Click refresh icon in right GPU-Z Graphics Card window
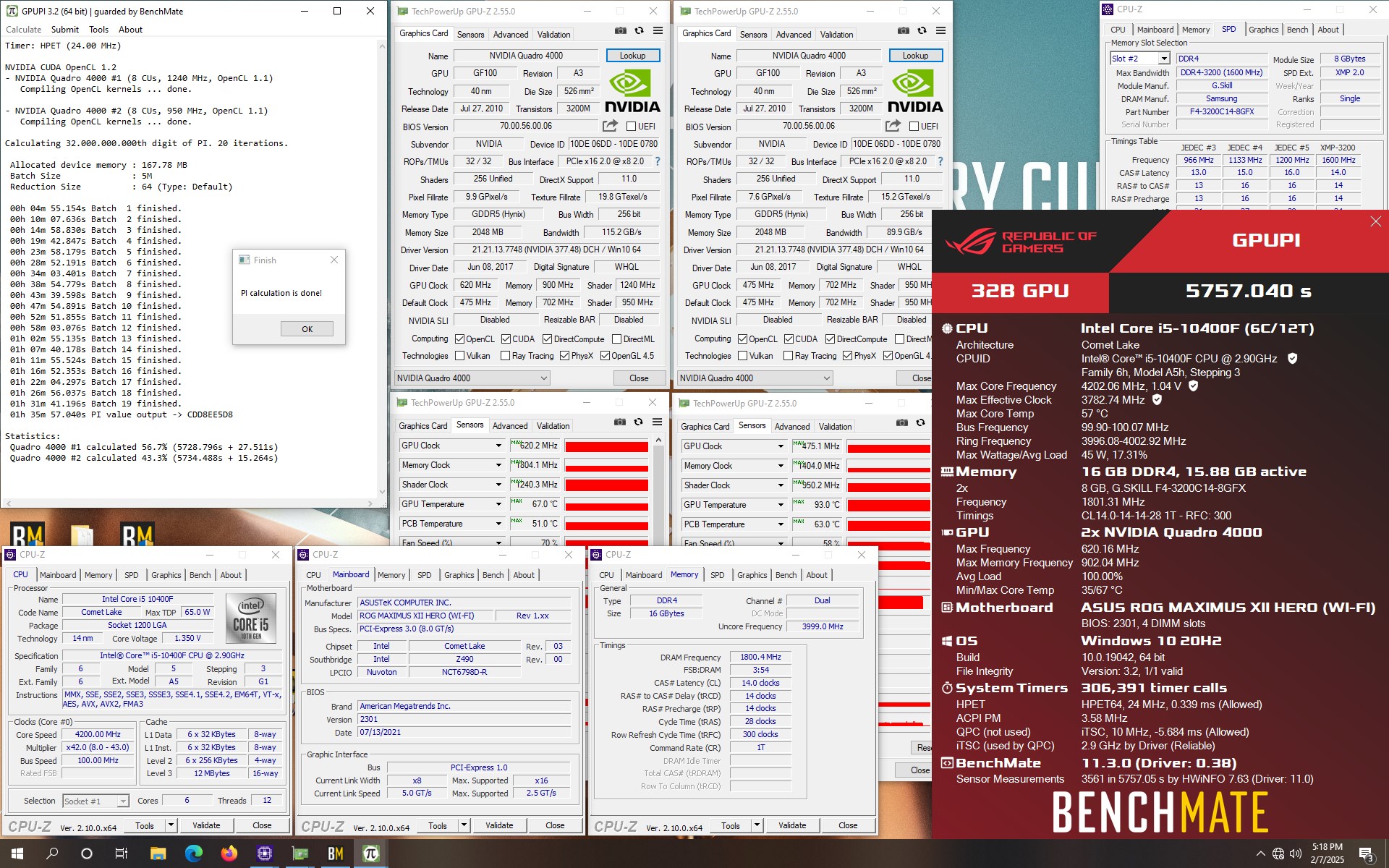 click(x=922, y=31)
